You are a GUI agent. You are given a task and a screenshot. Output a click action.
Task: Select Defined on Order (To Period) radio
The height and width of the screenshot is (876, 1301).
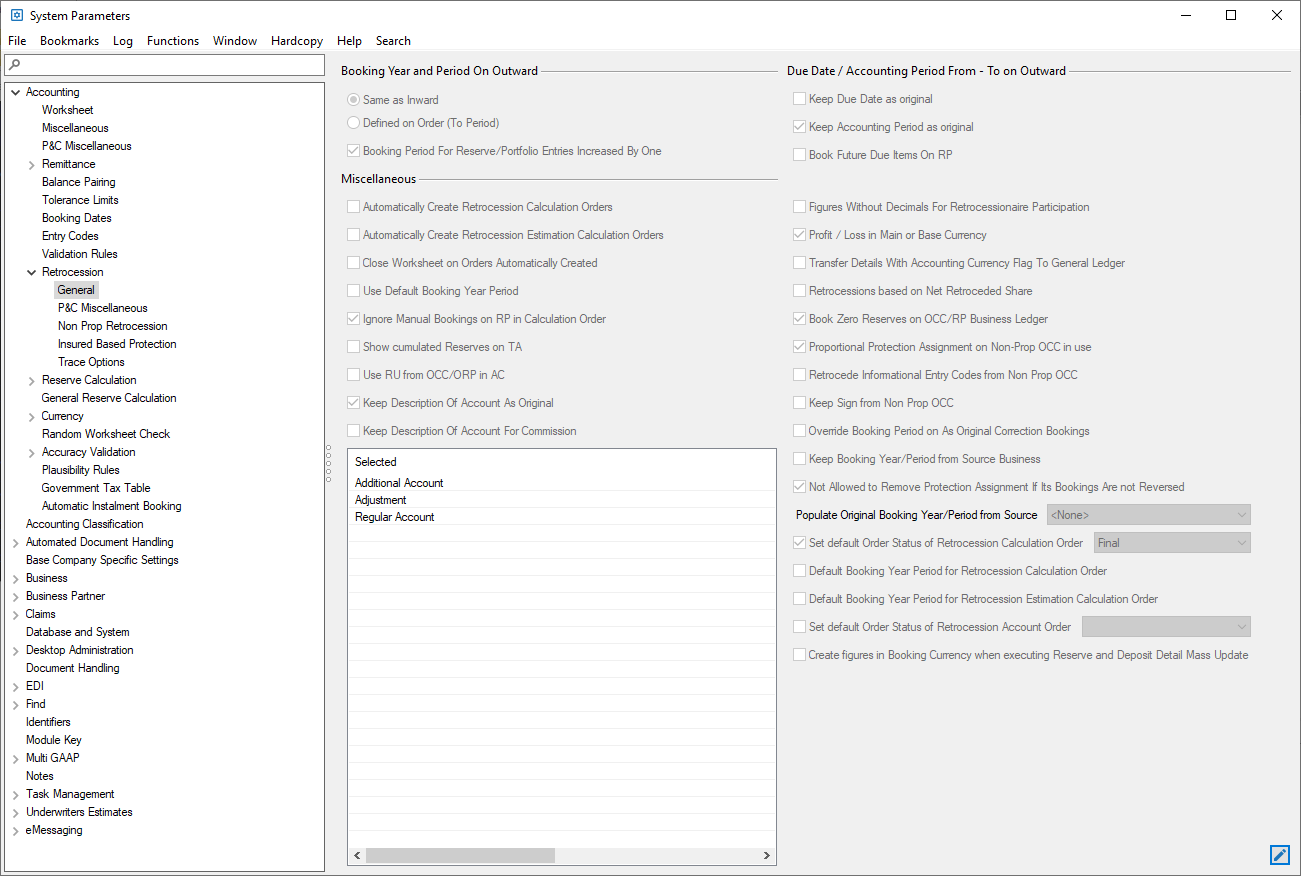click(353, 123)
